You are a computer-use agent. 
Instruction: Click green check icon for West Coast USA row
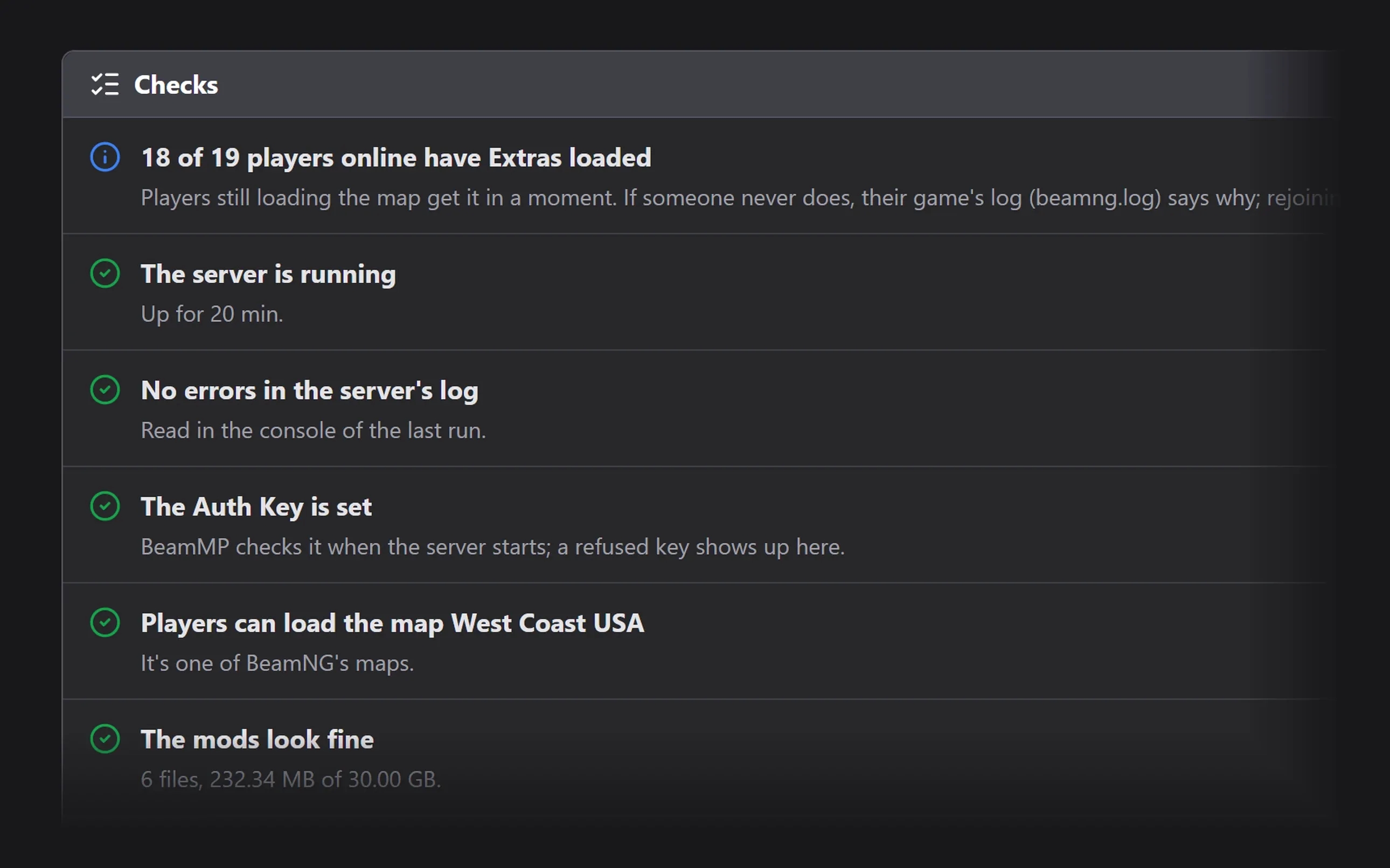pos(105,622)
